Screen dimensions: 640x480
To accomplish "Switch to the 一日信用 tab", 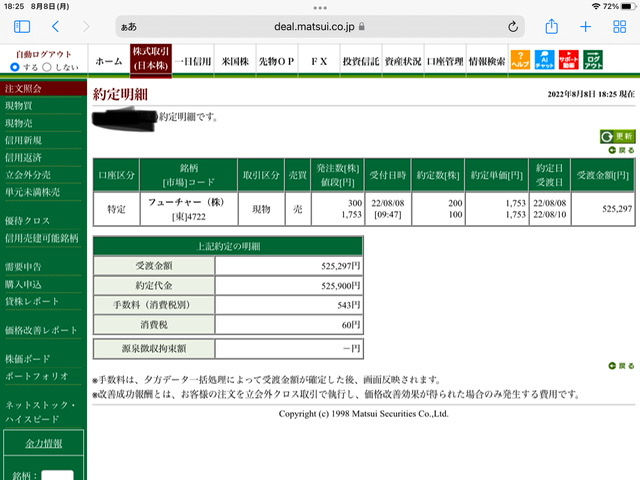I will tap(193, 61).
